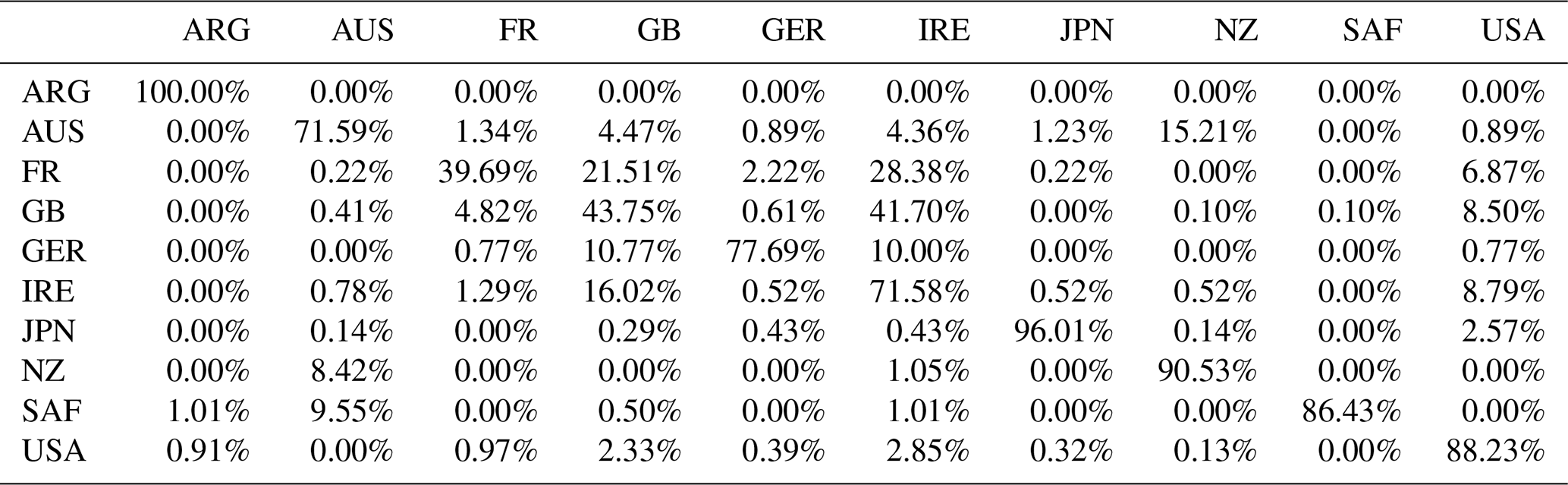Click the 96.01% cell in JPN row
This screenshot has height=485, width=1568.
tap(1063, 332)
